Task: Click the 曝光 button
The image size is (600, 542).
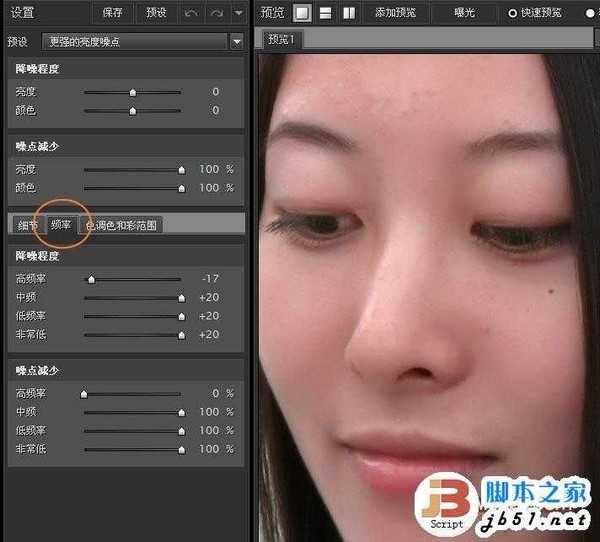Action: pyautogui.click(x=464, y=13)
